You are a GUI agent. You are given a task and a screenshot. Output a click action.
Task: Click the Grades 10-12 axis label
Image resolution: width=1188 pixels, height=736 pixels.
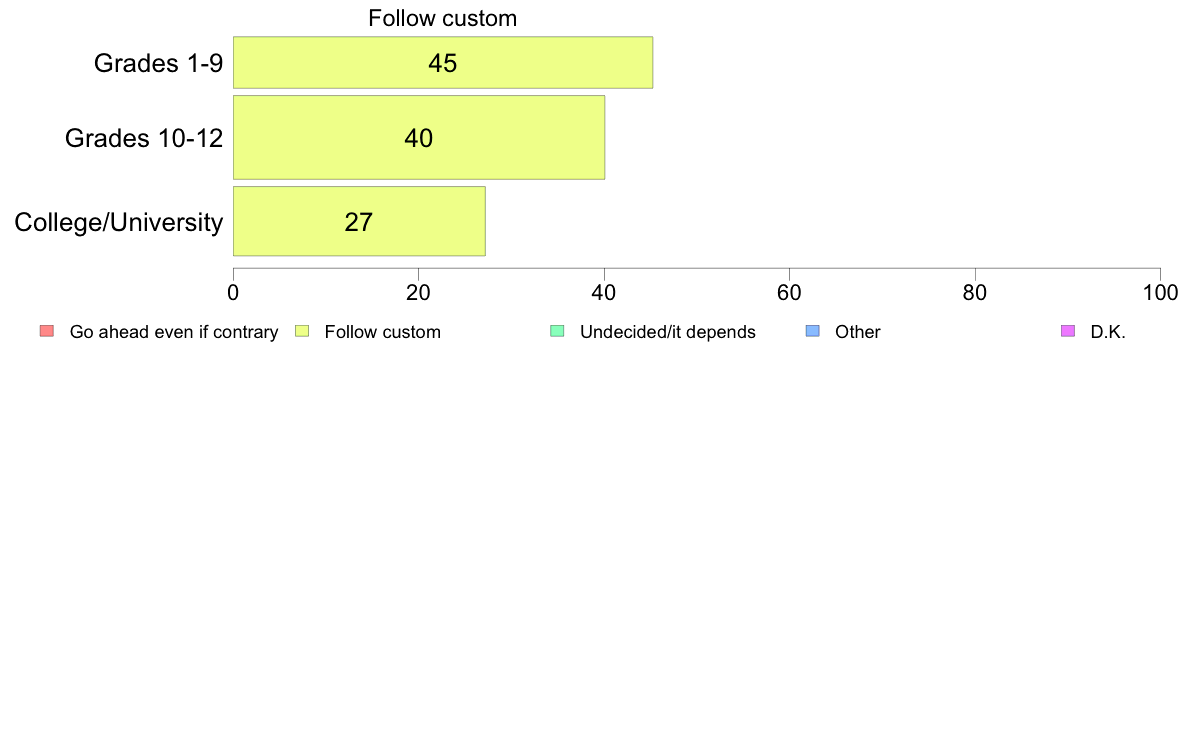[144, 138]
